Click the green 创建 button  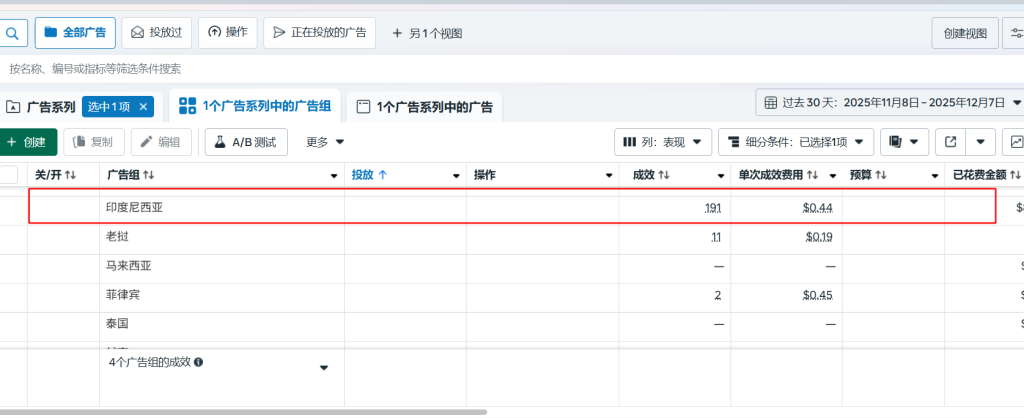pos(27,142)
